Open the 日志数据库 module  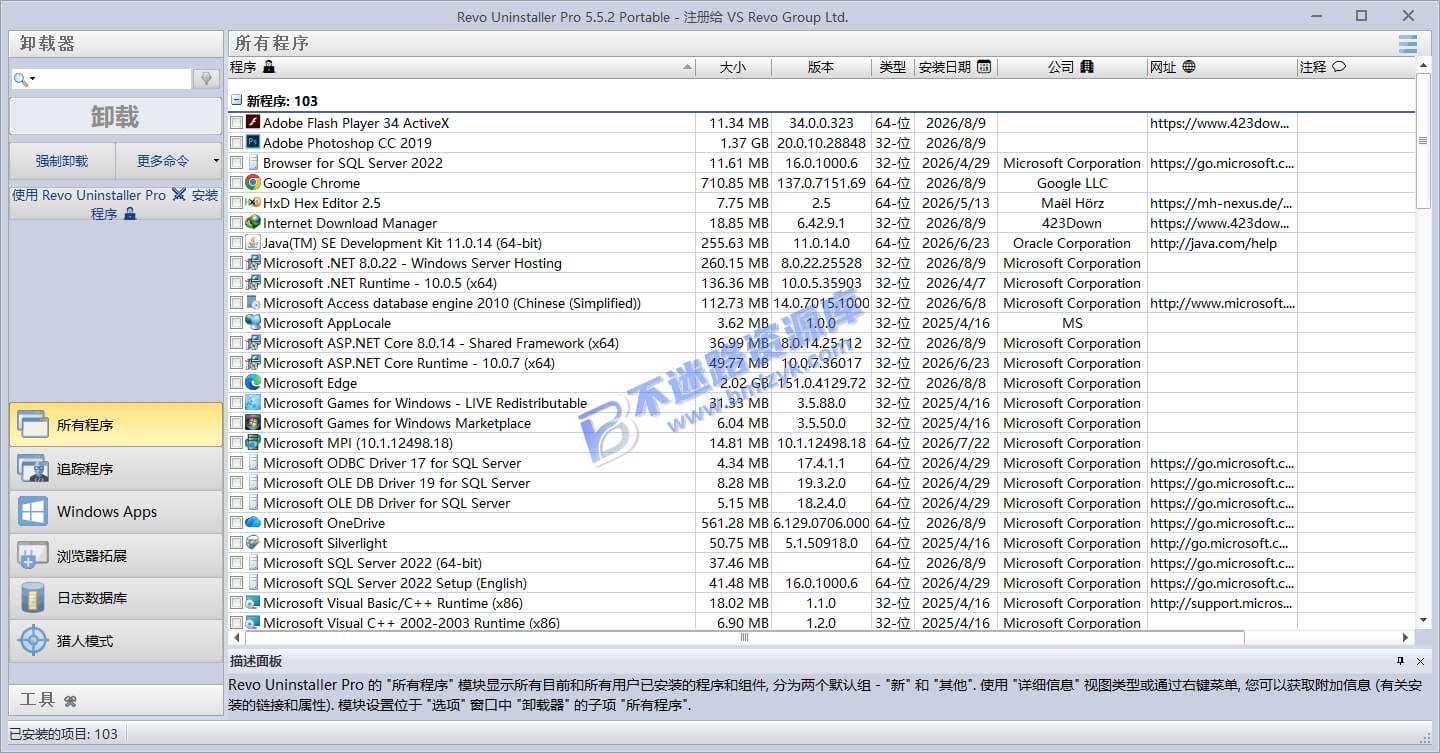click(x=115, y=598)
